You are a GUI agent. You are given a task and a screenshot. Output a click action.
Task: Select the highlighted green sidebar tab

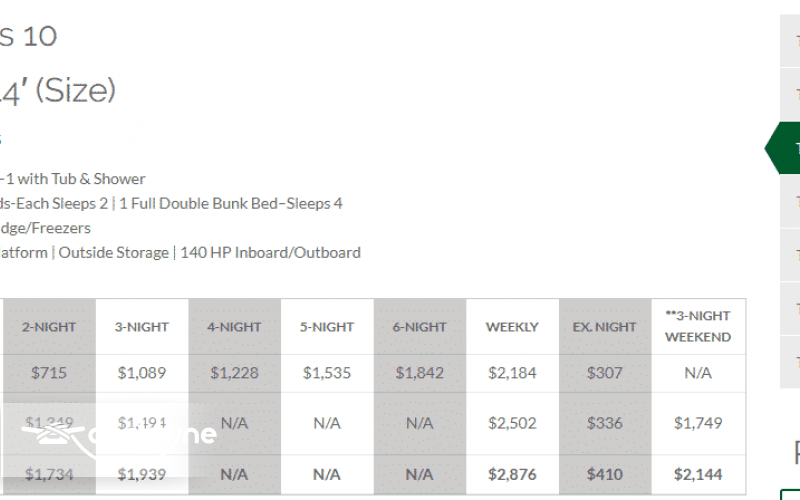pyautogui.click(x=784, y=148)
